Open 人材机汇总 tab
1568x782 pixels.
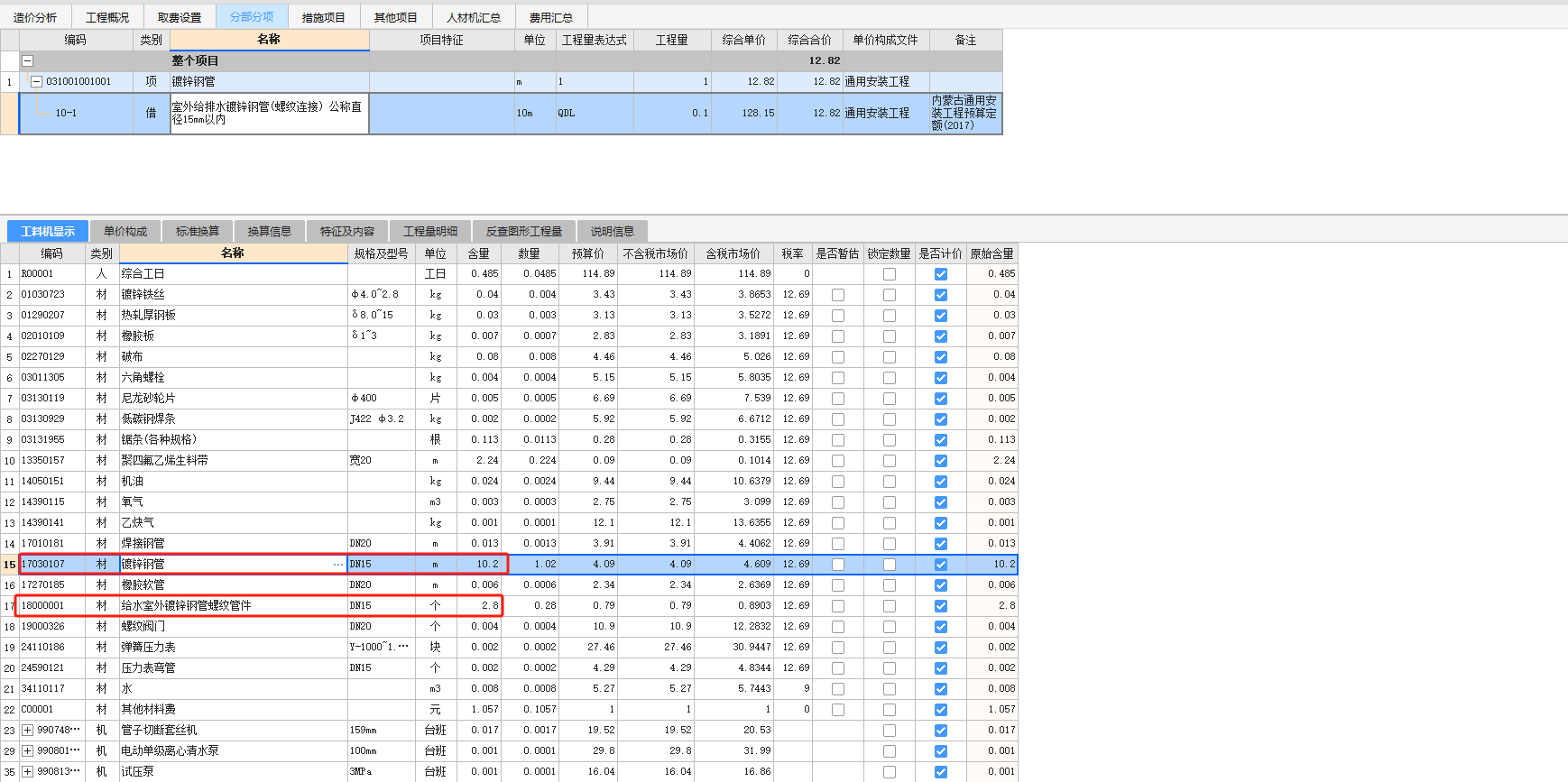(474, 17)
